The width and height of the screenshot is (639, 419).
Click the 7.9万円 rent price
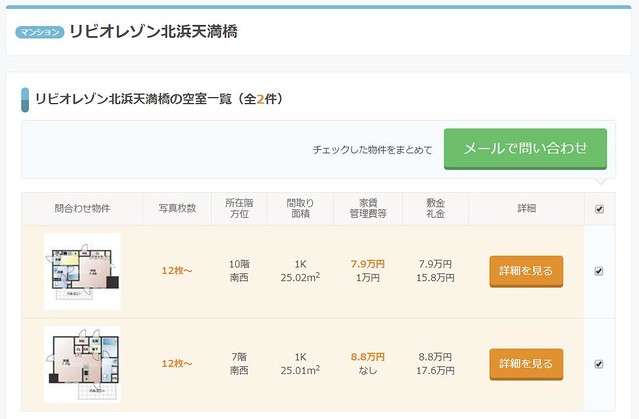368,264
